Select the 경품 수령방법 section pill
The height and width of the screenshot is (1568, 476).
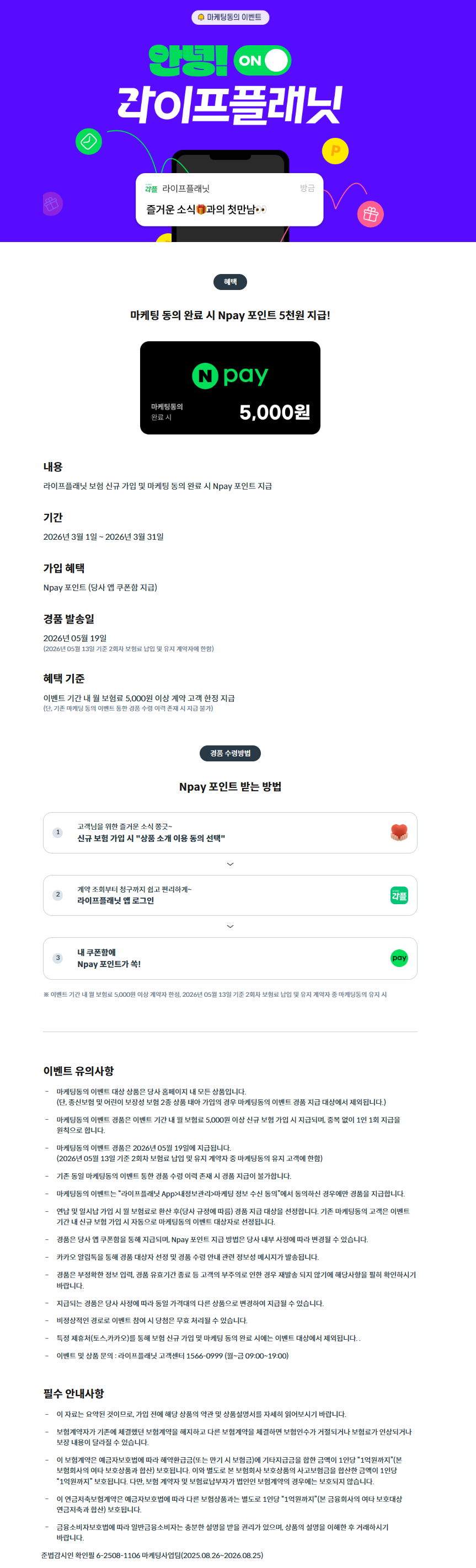coord(230,753)
